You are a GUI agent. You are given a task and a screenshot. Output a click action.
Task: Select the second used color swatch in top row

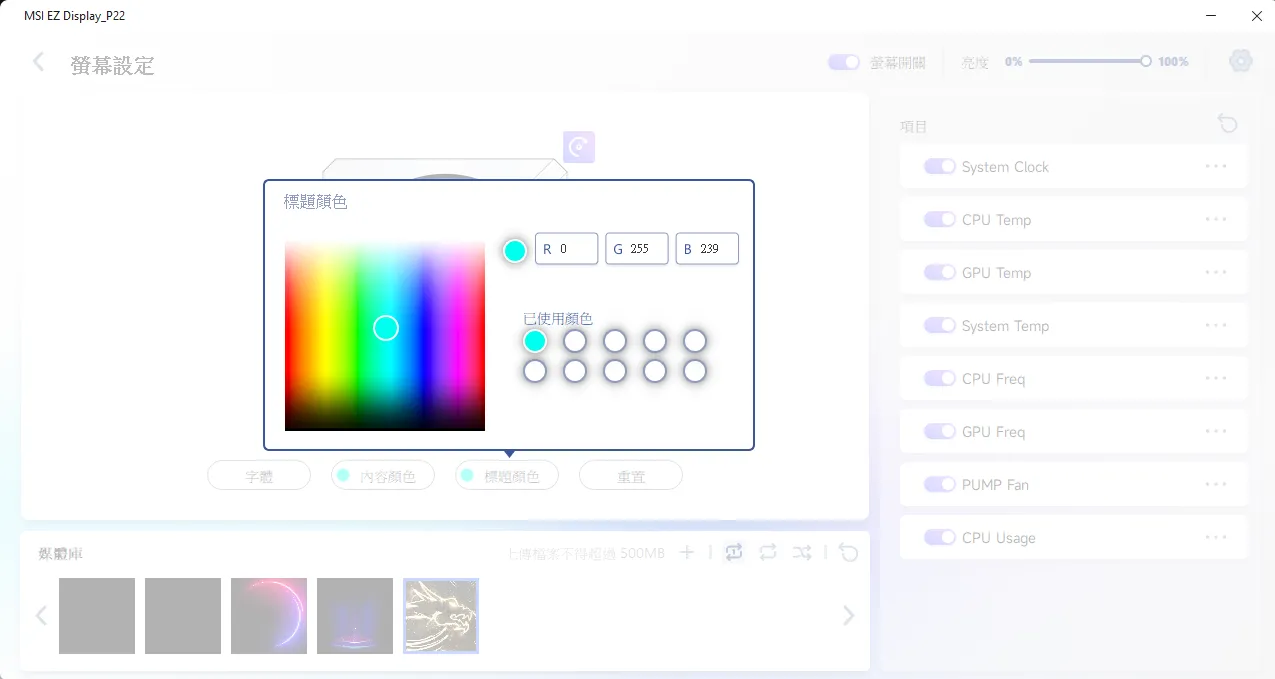click(575, 341)
